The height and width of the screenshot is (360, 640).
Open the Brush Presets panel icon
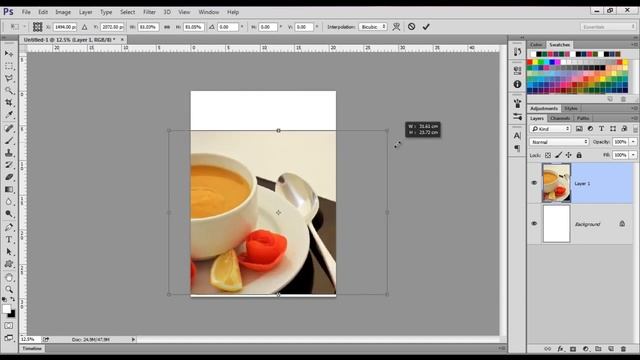(x=518, y=116)
